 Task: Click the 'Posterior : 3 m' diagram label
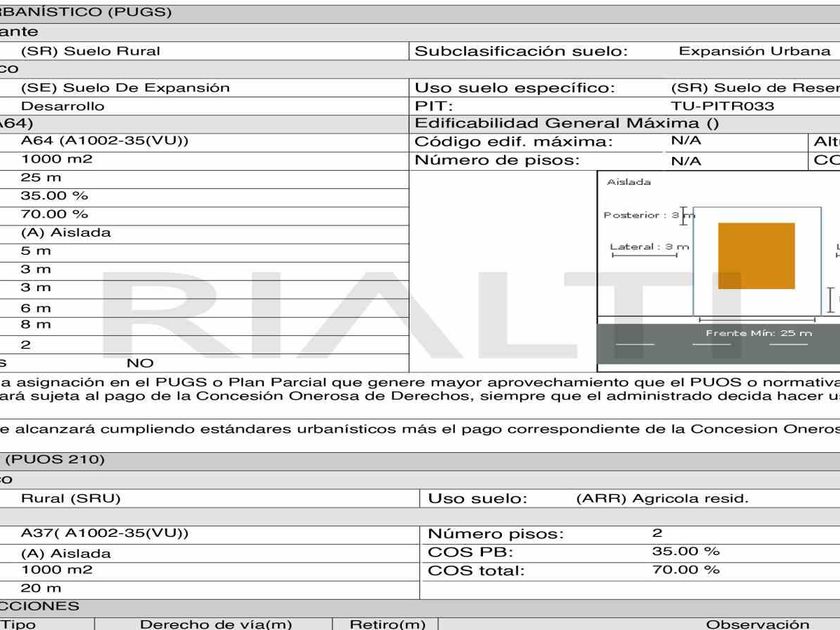[x=648, y=215]
